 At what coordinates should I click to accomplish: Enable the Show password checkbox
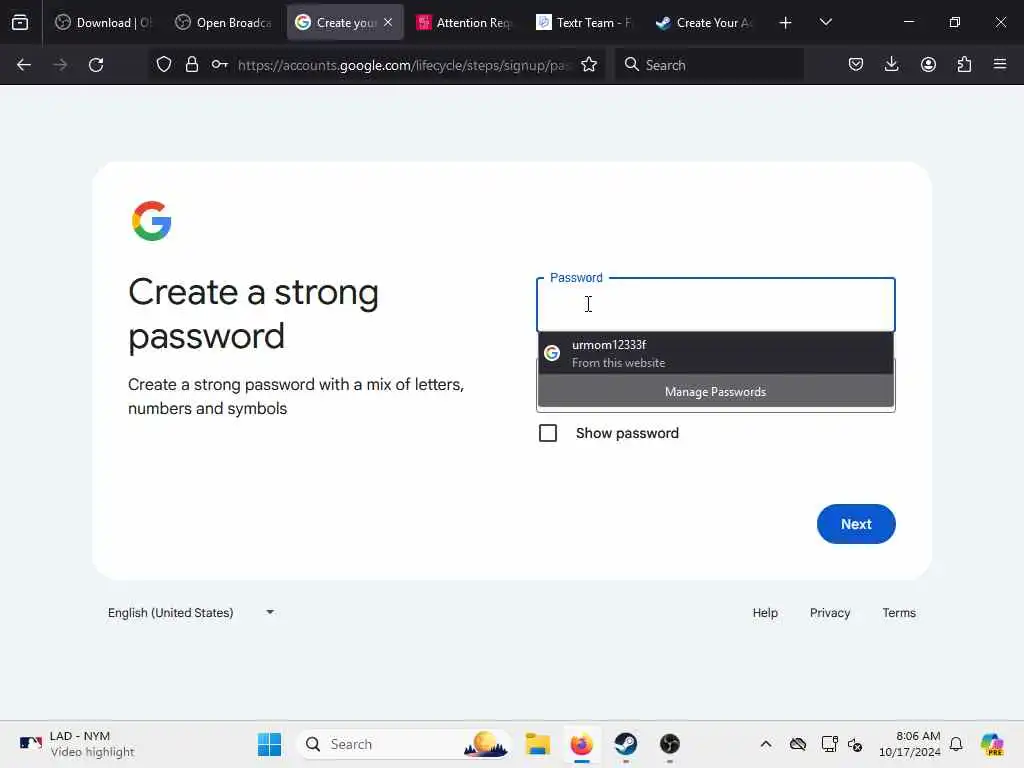point(548,433)
